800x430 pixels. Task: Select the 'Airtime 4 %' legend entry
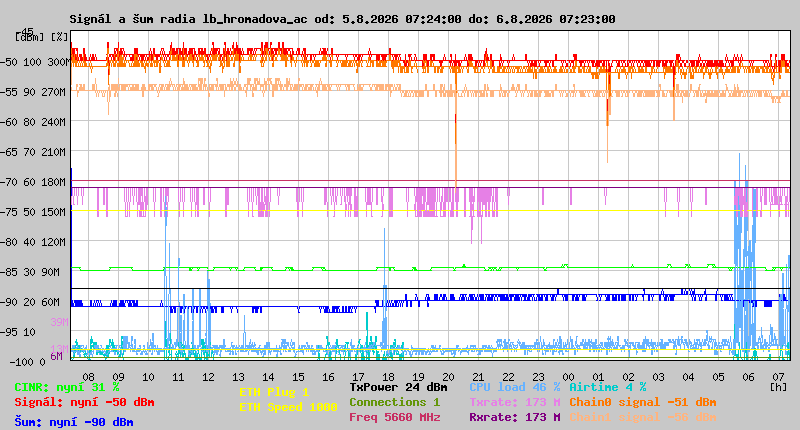click(x=608, y=387)
